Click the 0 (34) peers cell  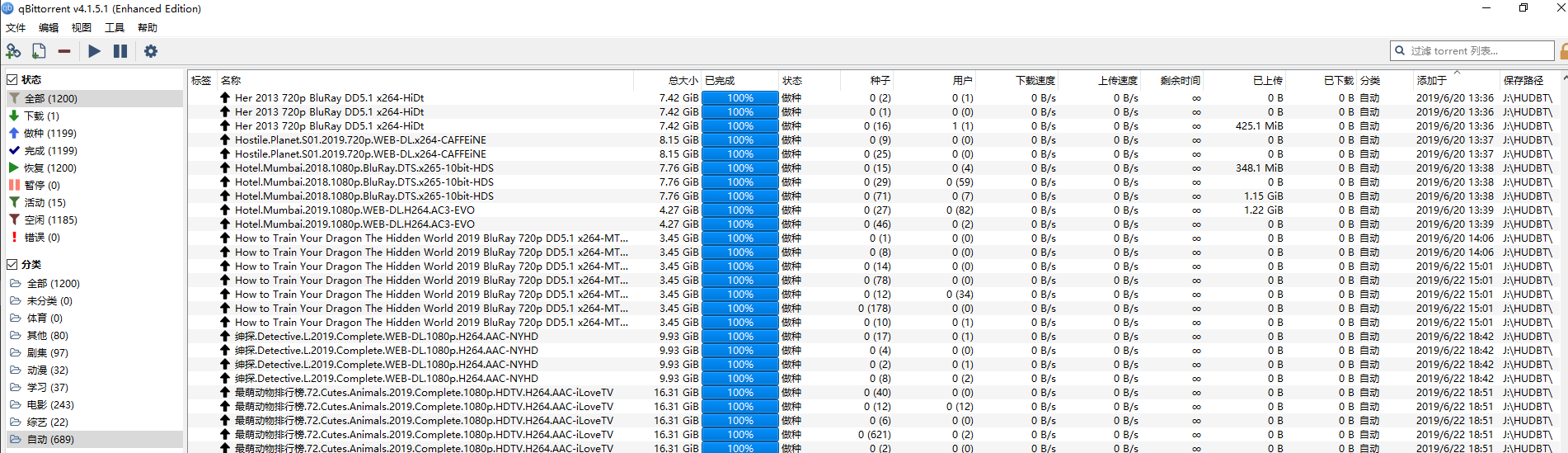tap(960, 295)
